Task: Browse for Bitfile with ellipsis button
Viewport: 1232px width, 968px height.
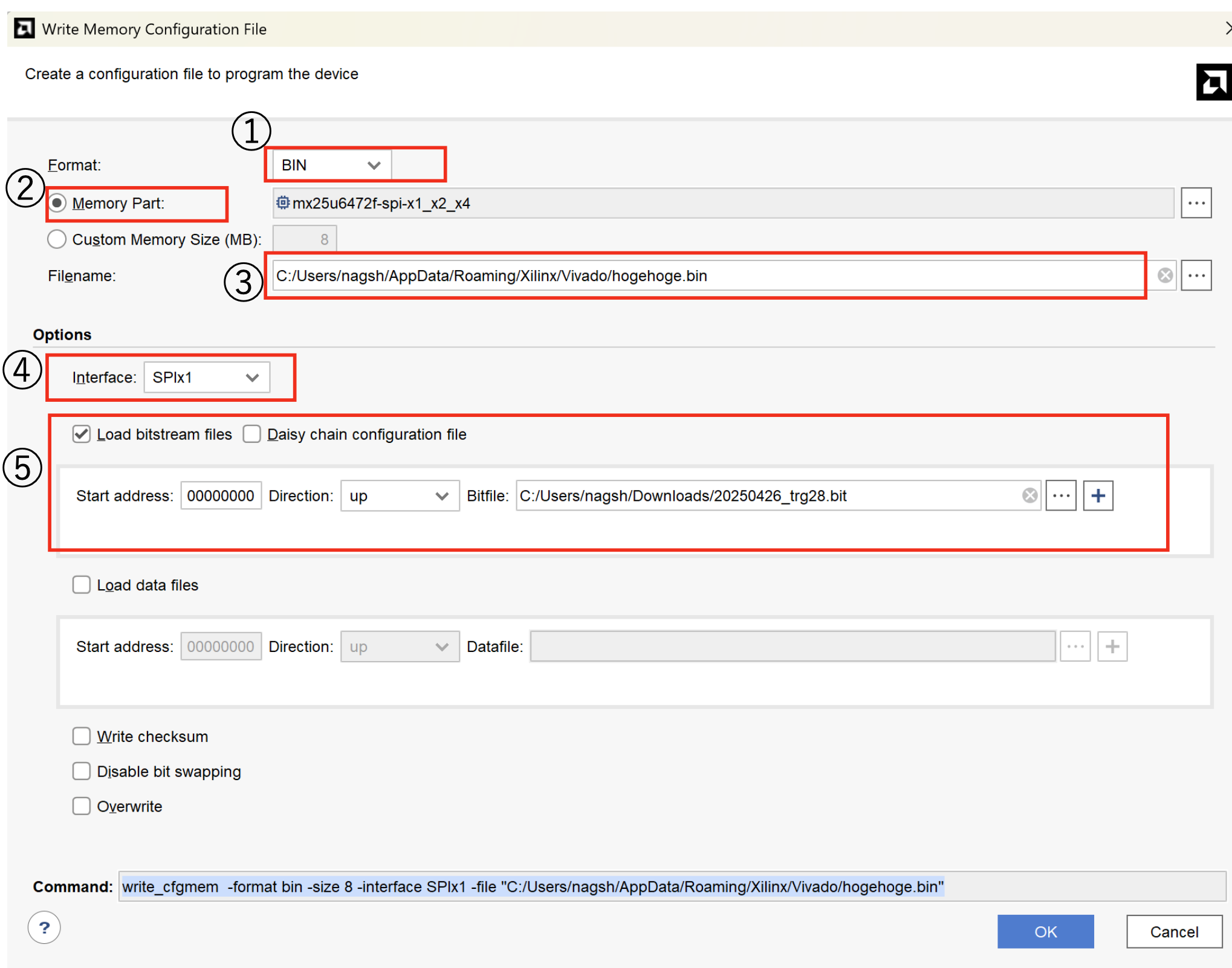Action: 1061,495
